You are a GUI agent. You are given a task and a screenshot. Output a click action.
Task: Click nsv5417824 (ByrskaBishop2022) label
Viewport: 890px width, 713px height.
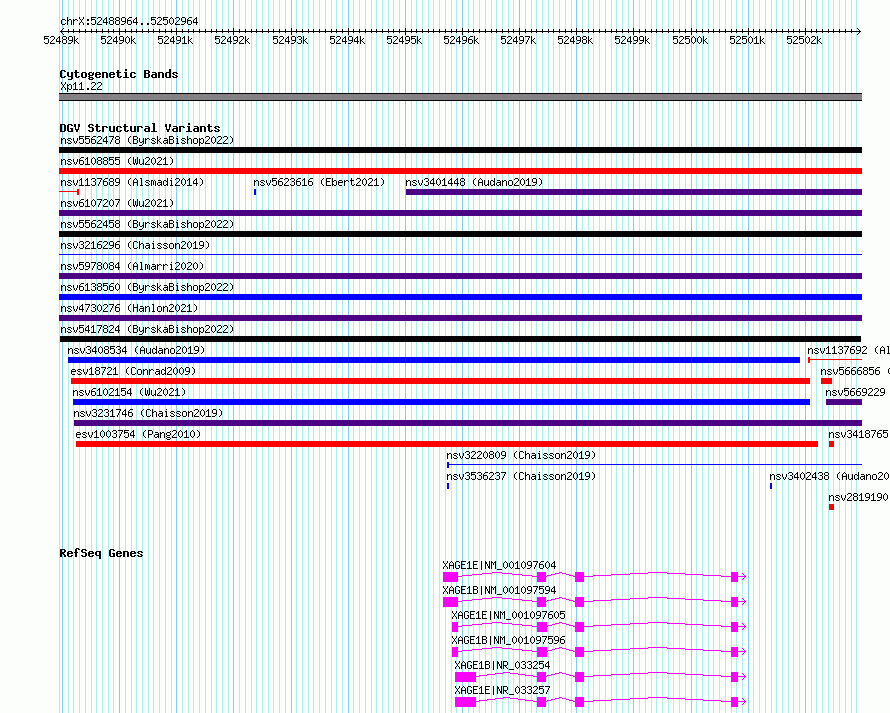(147, 329)
